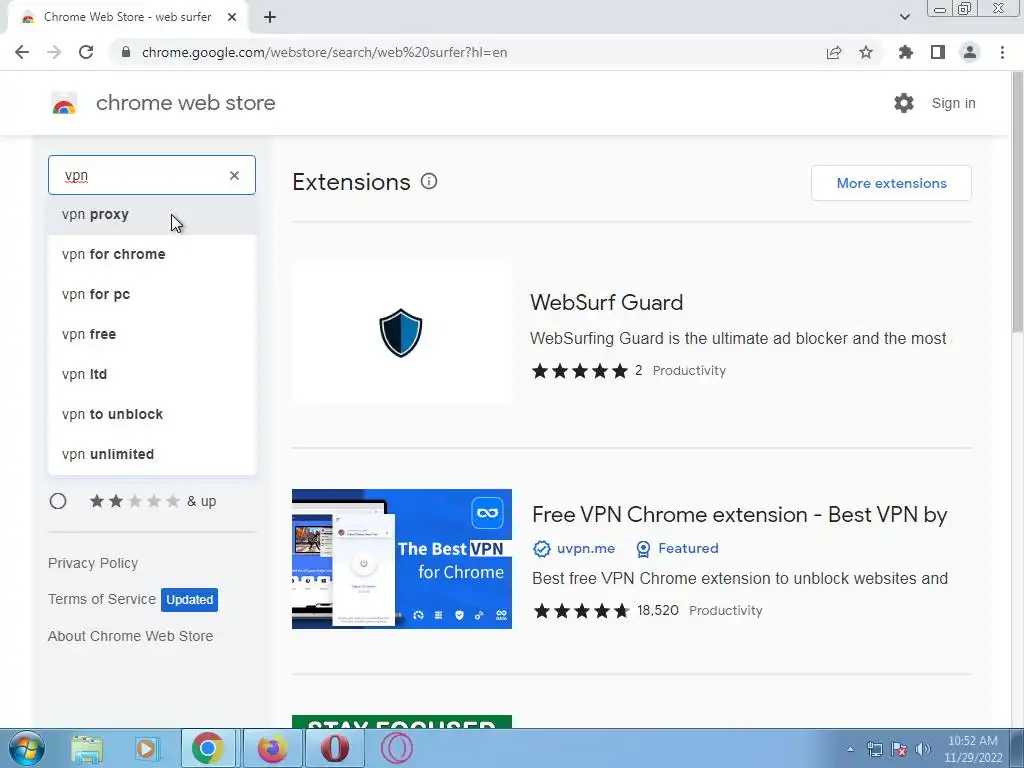This screenshot has height=768, width=1024.
Task: Choose the 'vpn ltd' suggestion
Action: point(152,374)
